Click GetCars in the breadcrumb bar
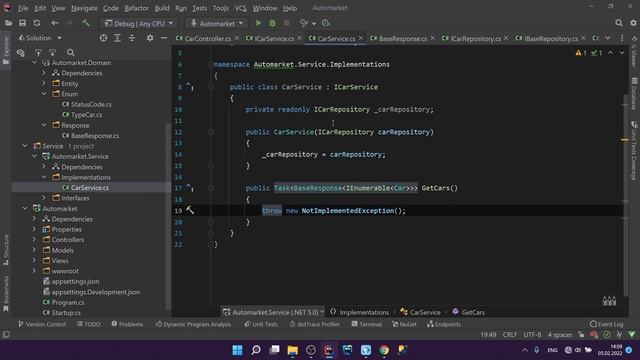640x360 pixels. pyautogui.click(x=469, y=312)
